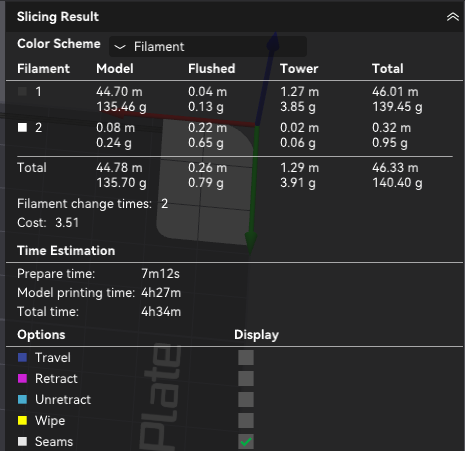Screen dimensions: 465x451
Task: Enable the Unretract display checkbox
Action: [246, 399]
